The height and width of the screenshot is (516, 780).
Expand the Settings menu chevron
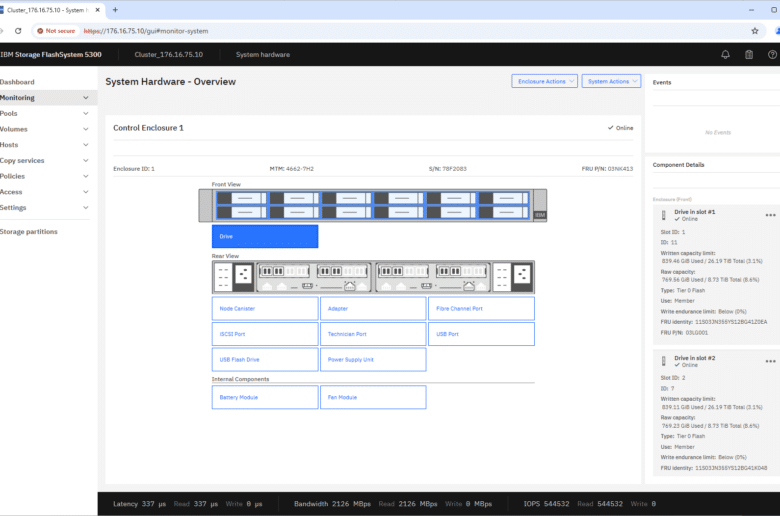(x=86, y=207)
